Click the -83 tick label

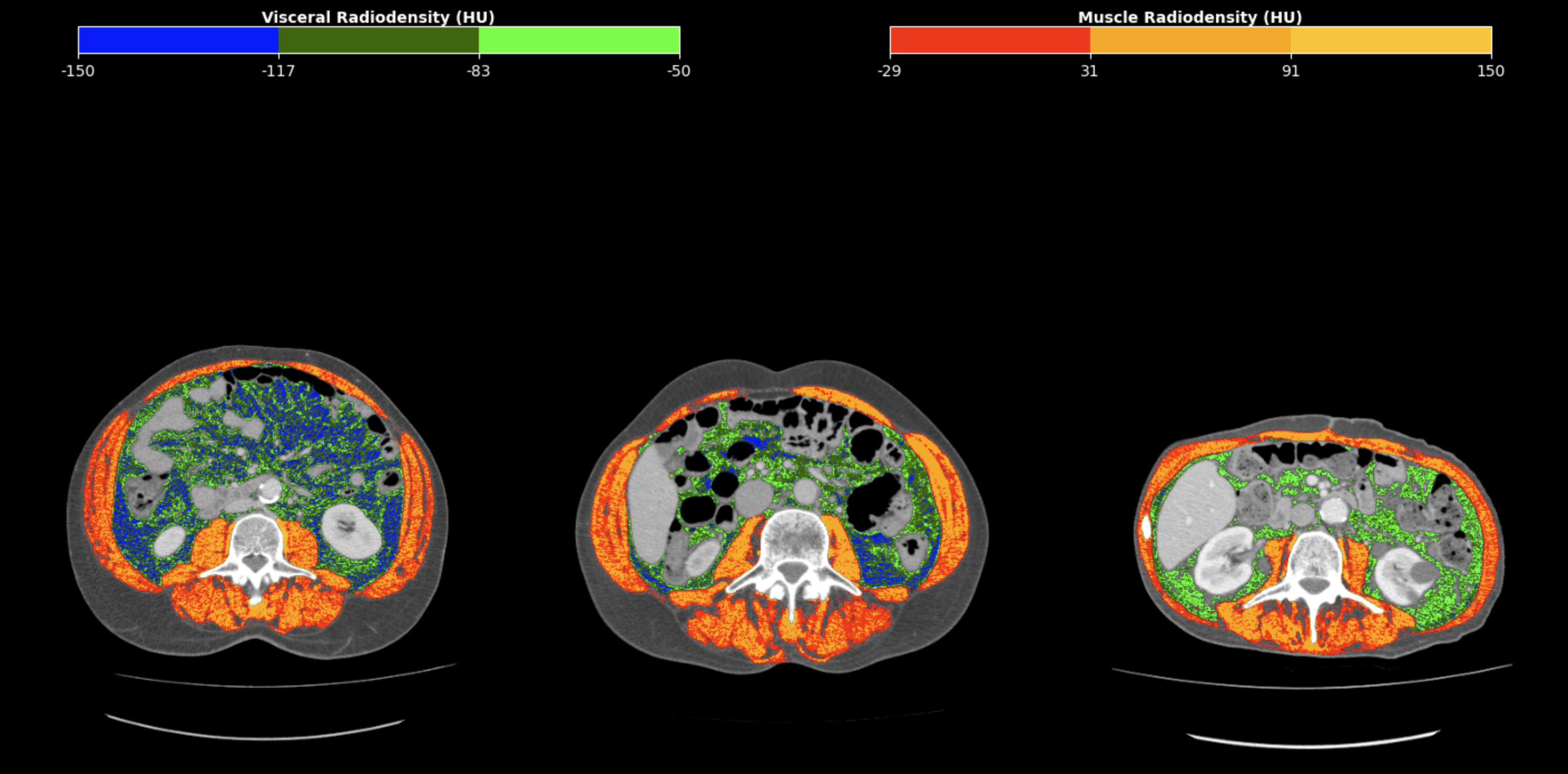click(478, 71)
